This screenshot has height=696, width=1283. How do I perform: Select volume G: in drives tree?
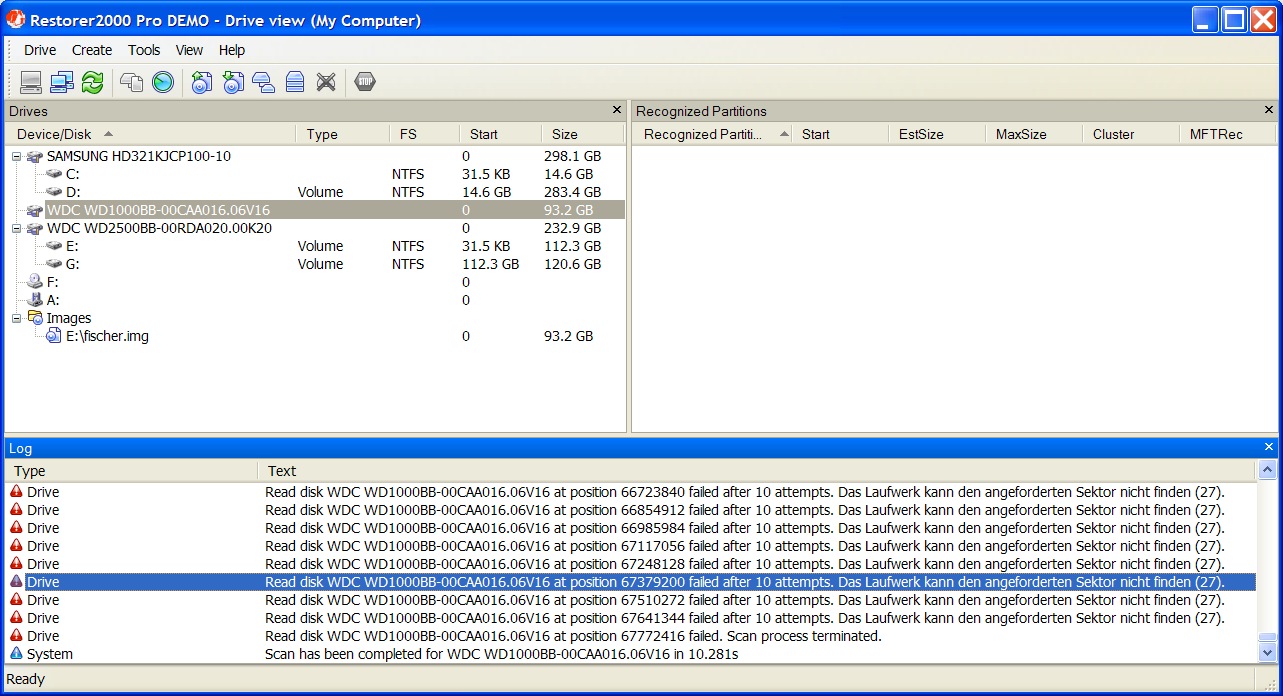[x=73, y=264]
